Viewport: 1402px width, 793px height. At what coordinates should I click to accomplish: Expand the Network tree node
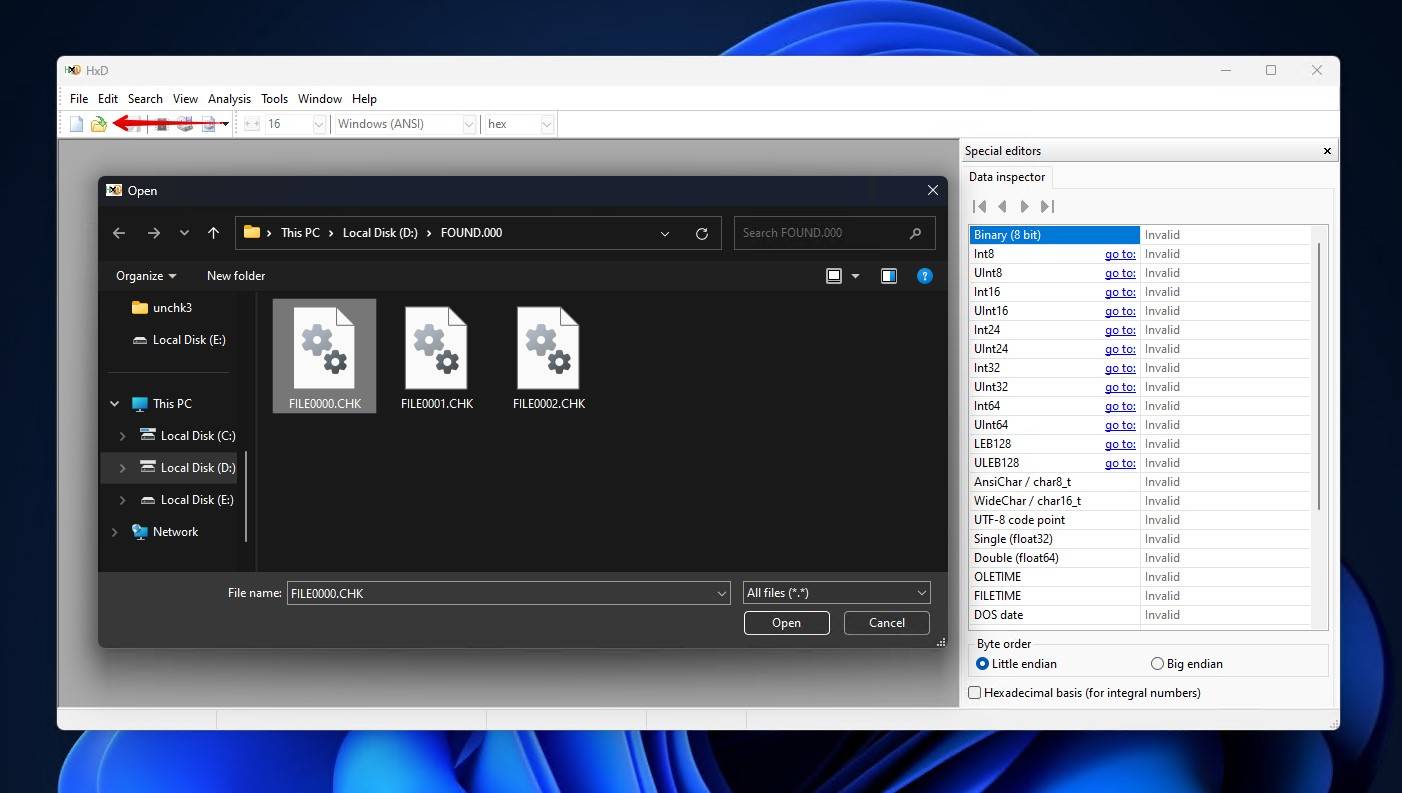tap(114, 532)
